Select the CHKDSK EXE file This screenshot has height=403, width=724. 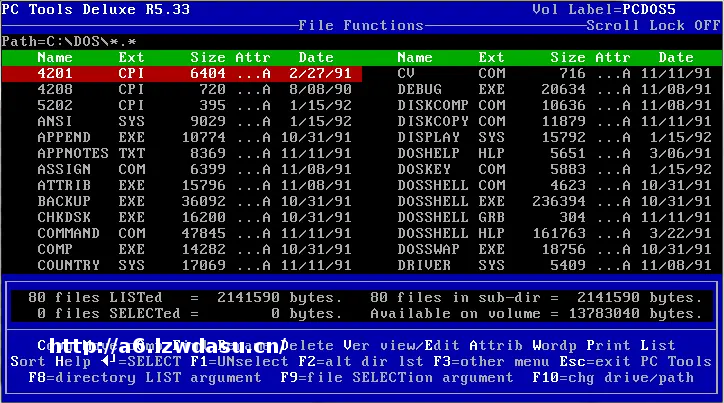point(182,217)
